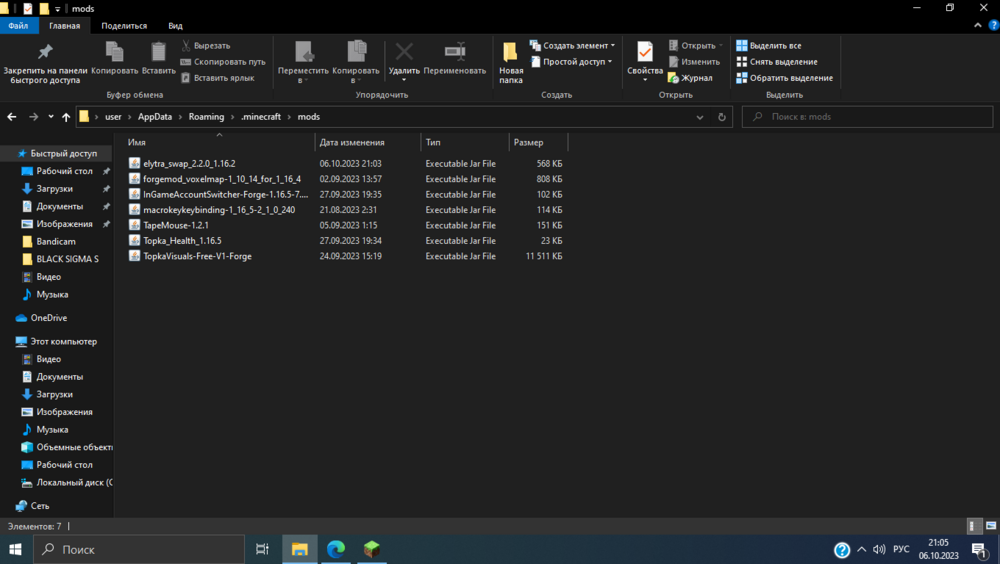The image size is (1000, 564).
Task: Open Создать элемент (New item) dropdown
Action: coord(572,45)
